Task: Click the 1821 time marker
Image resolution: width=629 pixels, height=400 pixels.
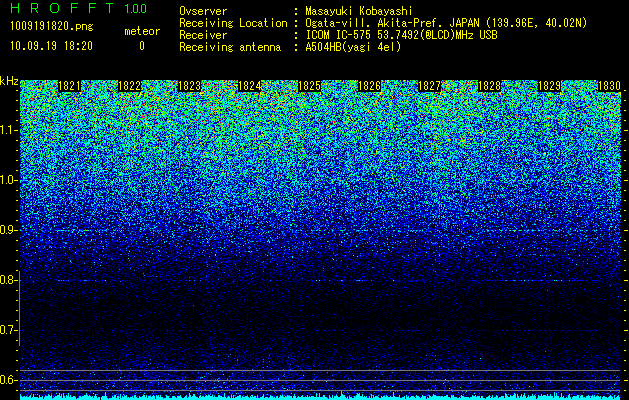Action: [x=69, y=86]
